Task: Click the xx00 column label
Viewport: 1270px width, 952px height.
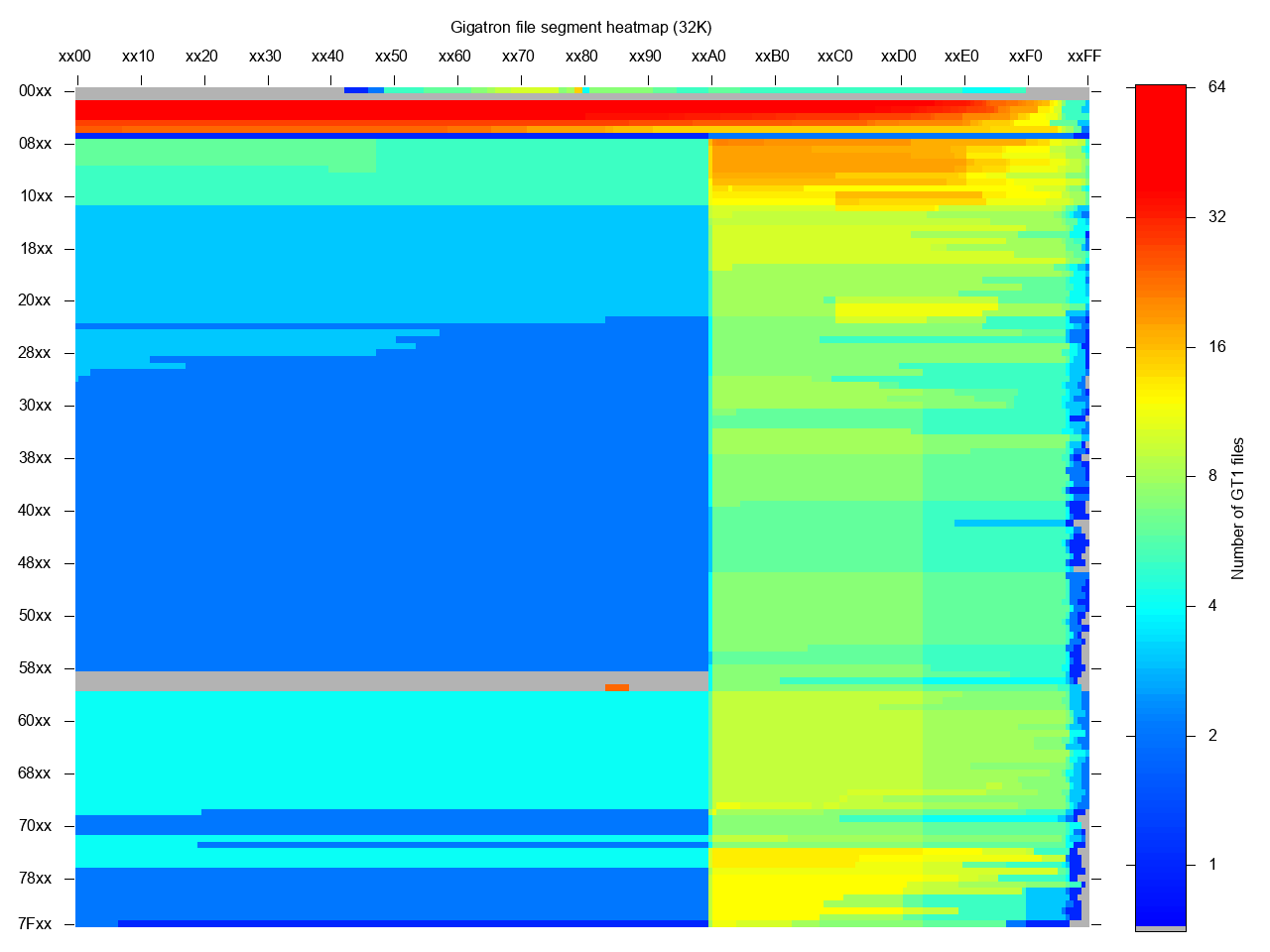Action: [75, 57]
